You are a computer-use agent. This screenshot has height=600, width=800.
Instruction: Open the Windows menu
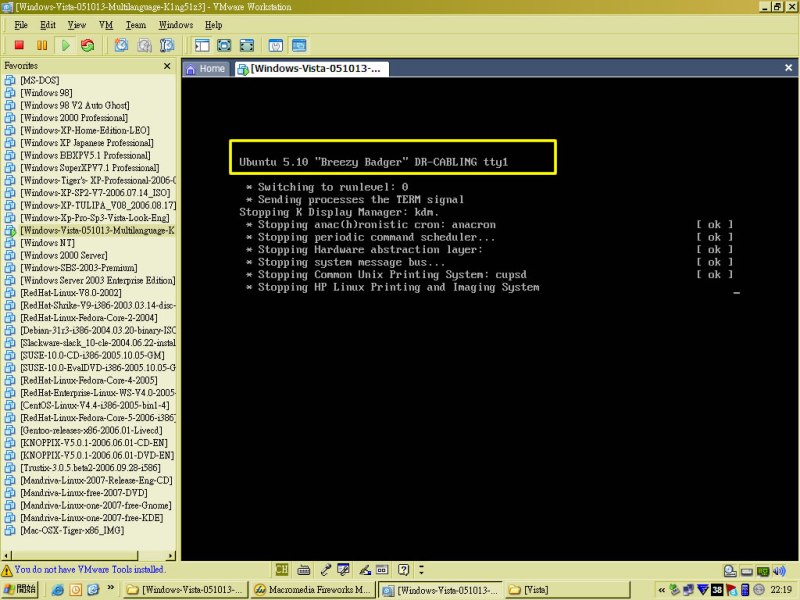point(176,24)
